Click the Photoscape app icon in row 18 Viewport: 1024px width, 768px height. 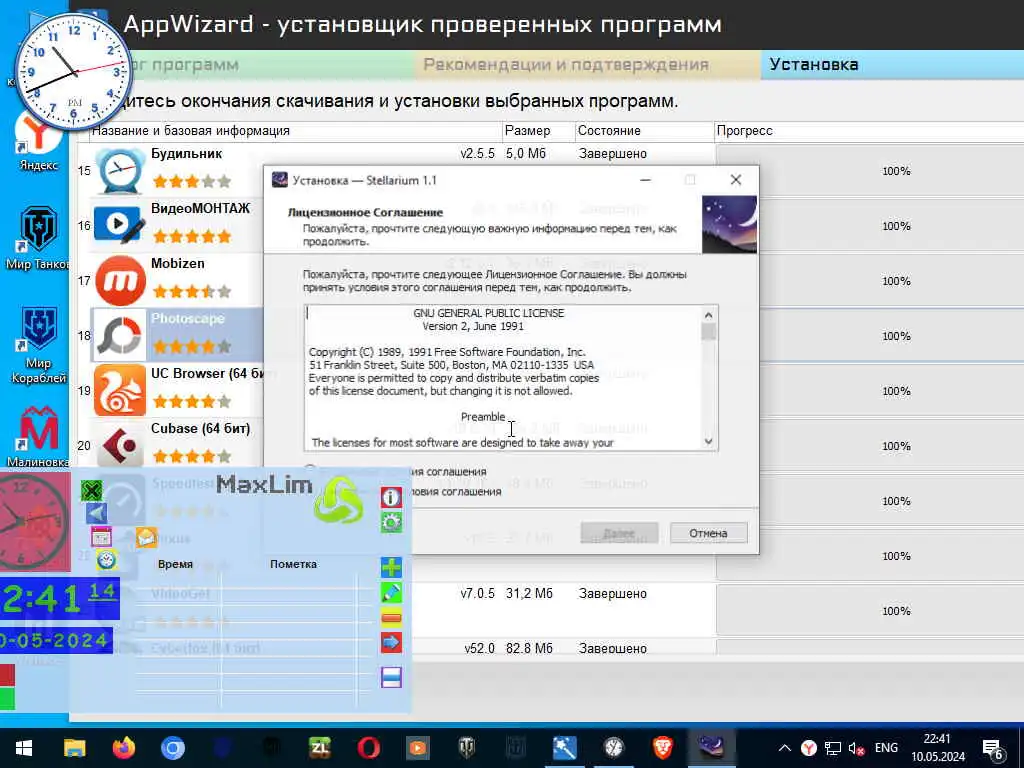[120, 336]
